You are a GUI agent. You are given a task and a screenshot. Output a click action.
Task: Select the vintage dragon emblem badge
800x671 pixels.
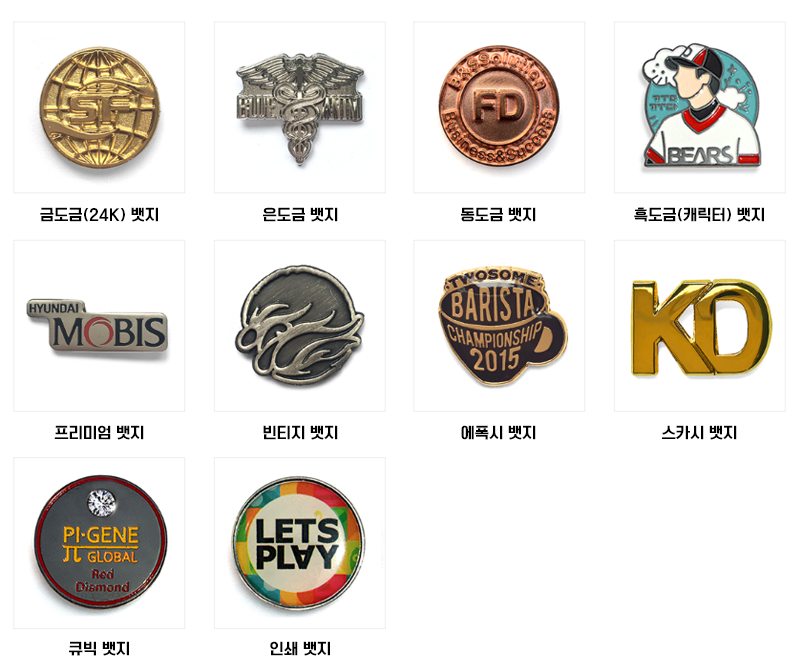click(x=299, y=326)
